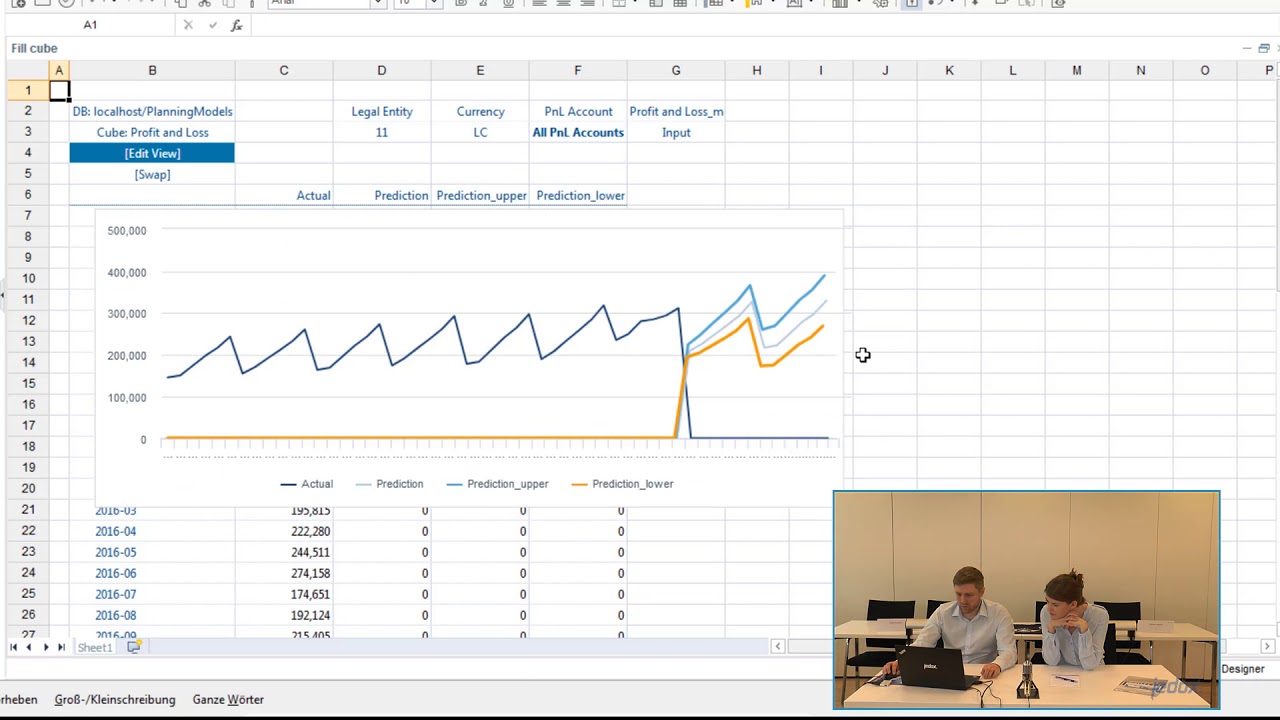Screen dimensions: 1280x720
Task: Click the formula bar confirm checkmark icon
Action: [213, 25]
